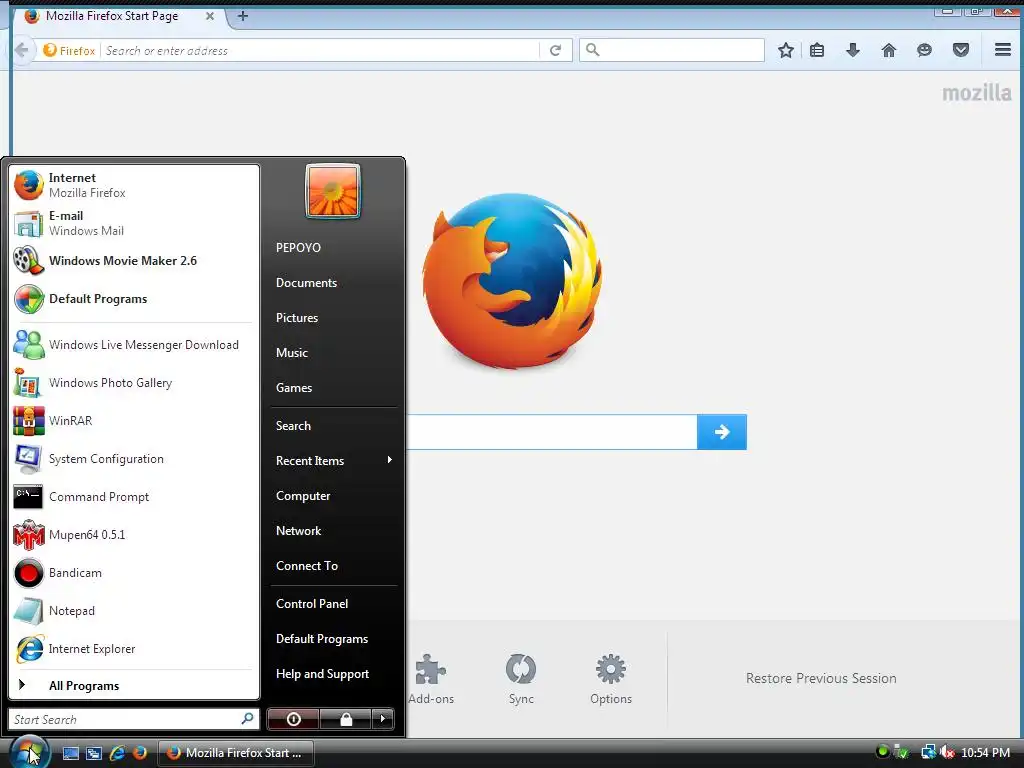Open Music folder
This screenshot has width=1024, height=768.
(x=291, y=353)
